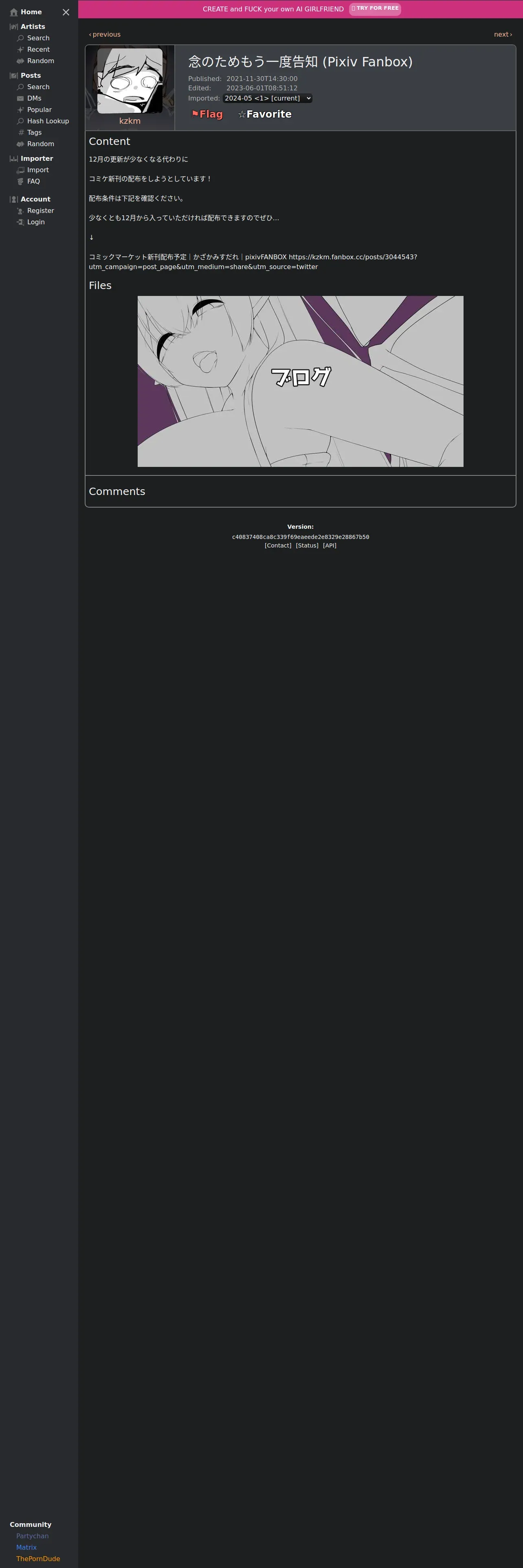
Task: Click the sparkle icon beside Popular
Action: (21, 109)
